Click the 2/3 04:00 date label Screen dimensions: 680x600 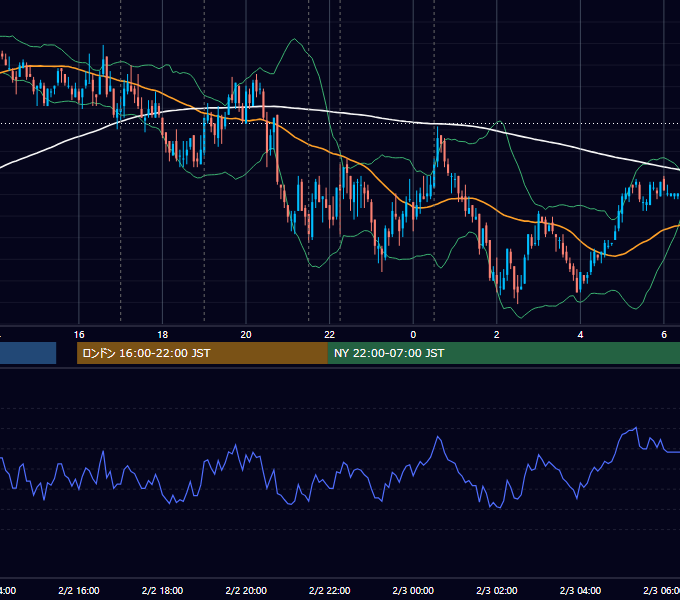click(x=580, y=590)
